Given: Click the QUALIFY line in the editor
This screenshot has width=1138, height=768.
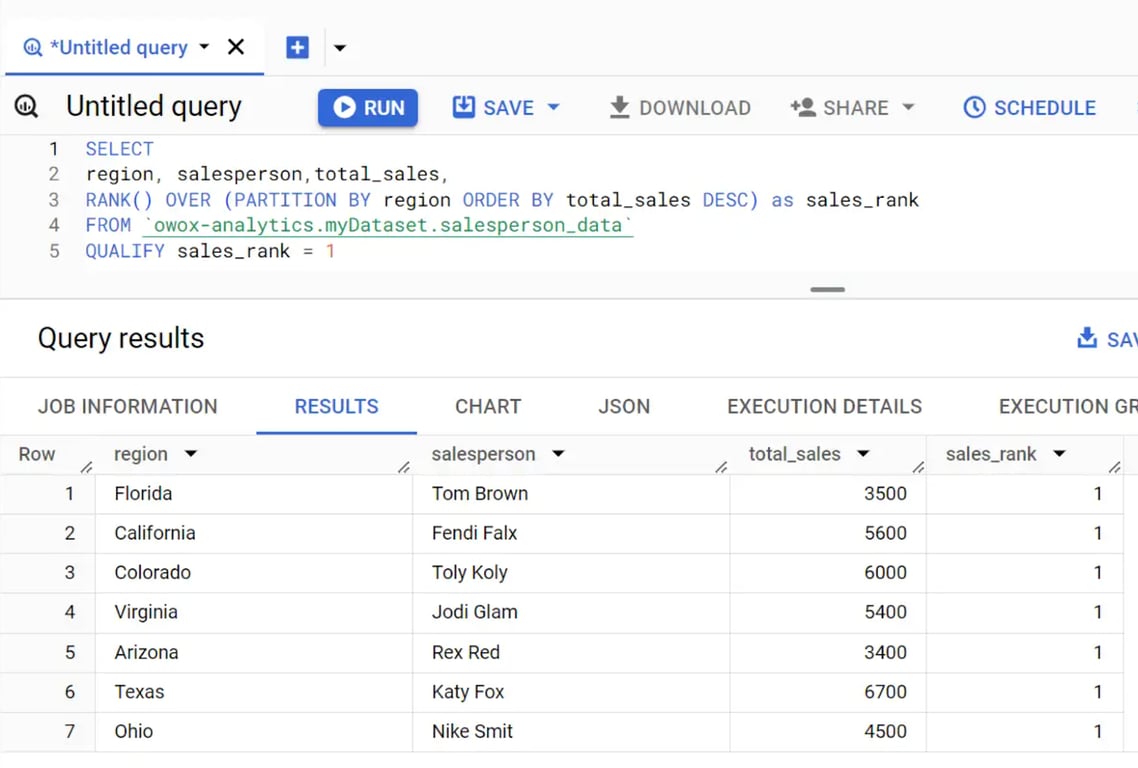Looking at the screenshot, I should [x=210, y=251].
